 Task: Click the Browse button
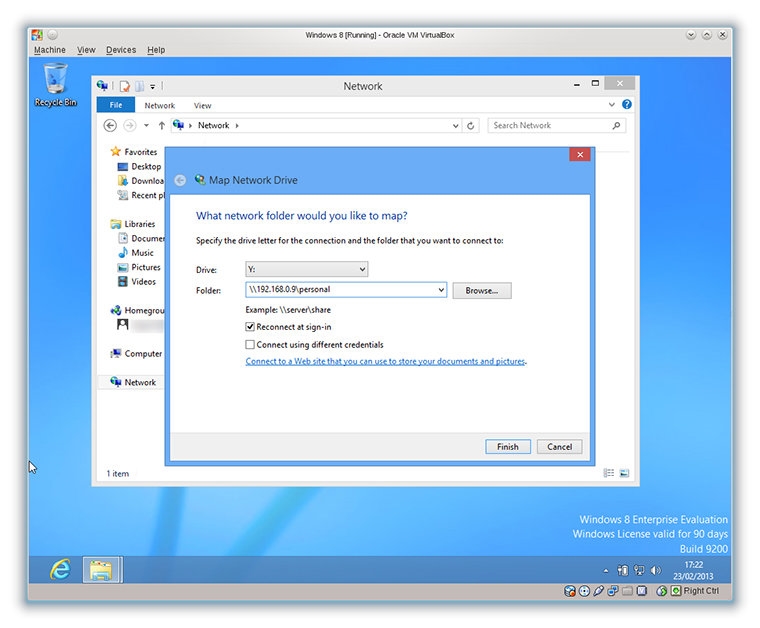pyautogui.click(x=482, y=290)
